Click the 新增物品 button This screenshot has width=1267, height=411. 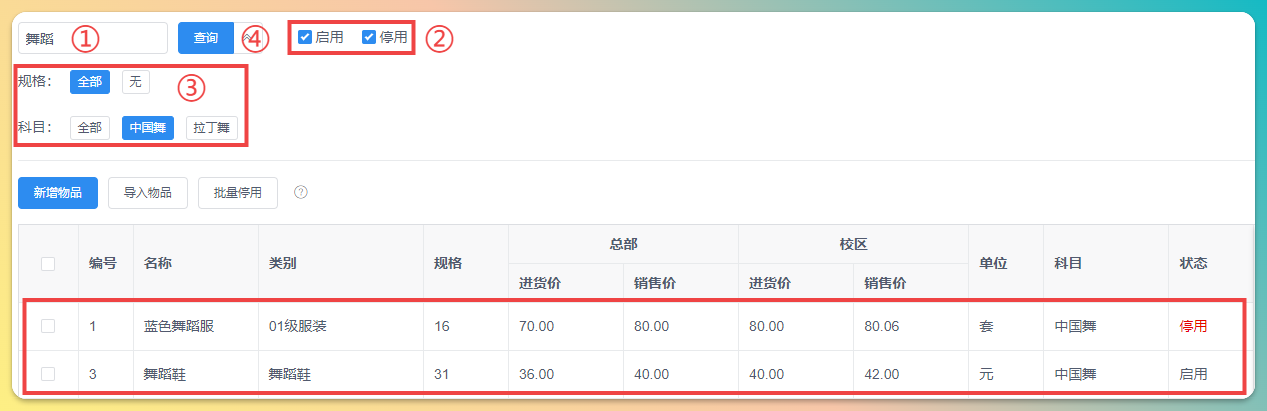tap(58, 193)
